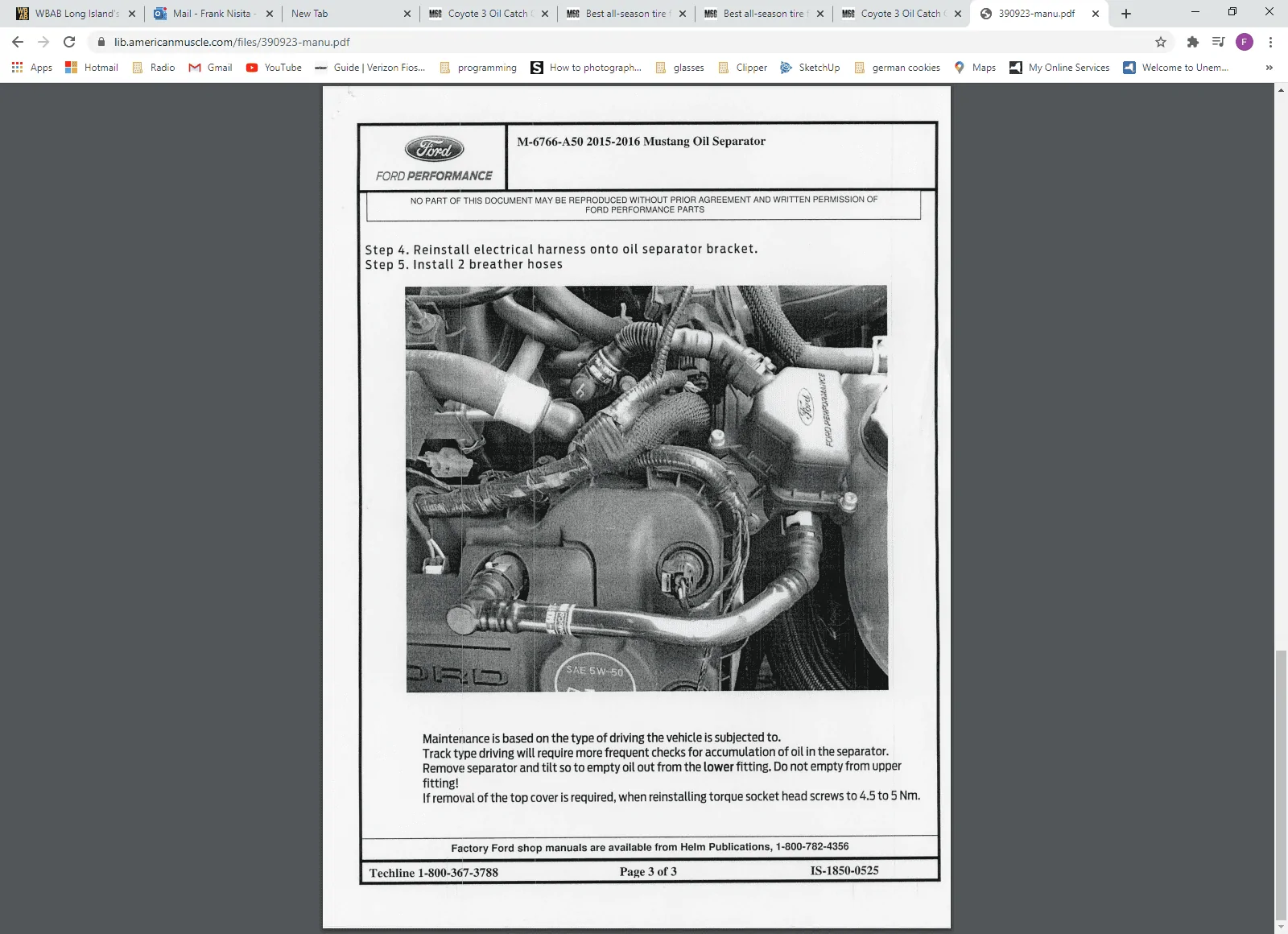The width and height of the screenshot is (1288, 934).
Task: Open the purple profile avatar
Action: point(1245,42)
